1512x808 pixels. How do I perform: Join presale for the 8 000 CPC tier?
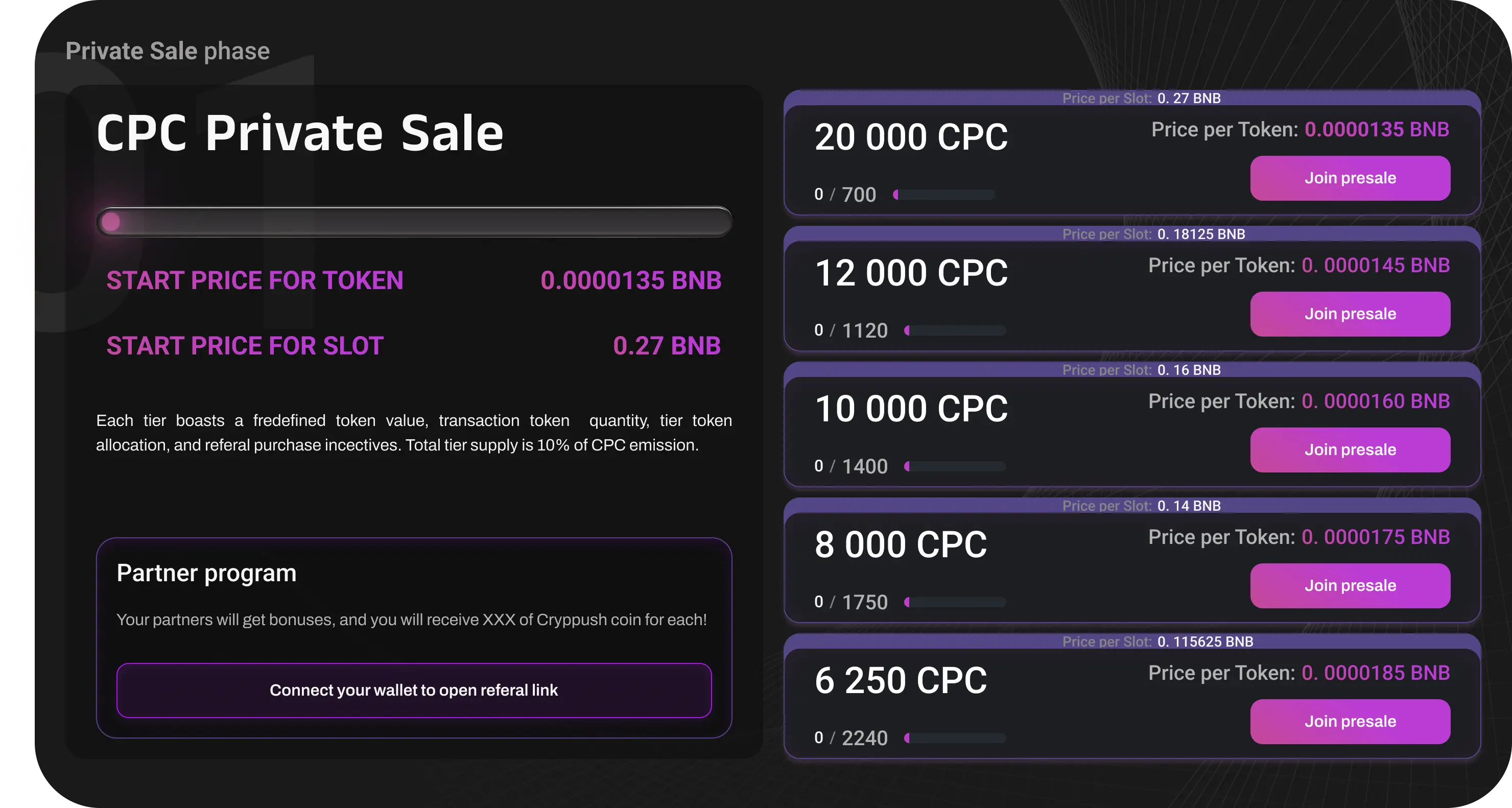pyautogui.click(x=1350, y=586)
